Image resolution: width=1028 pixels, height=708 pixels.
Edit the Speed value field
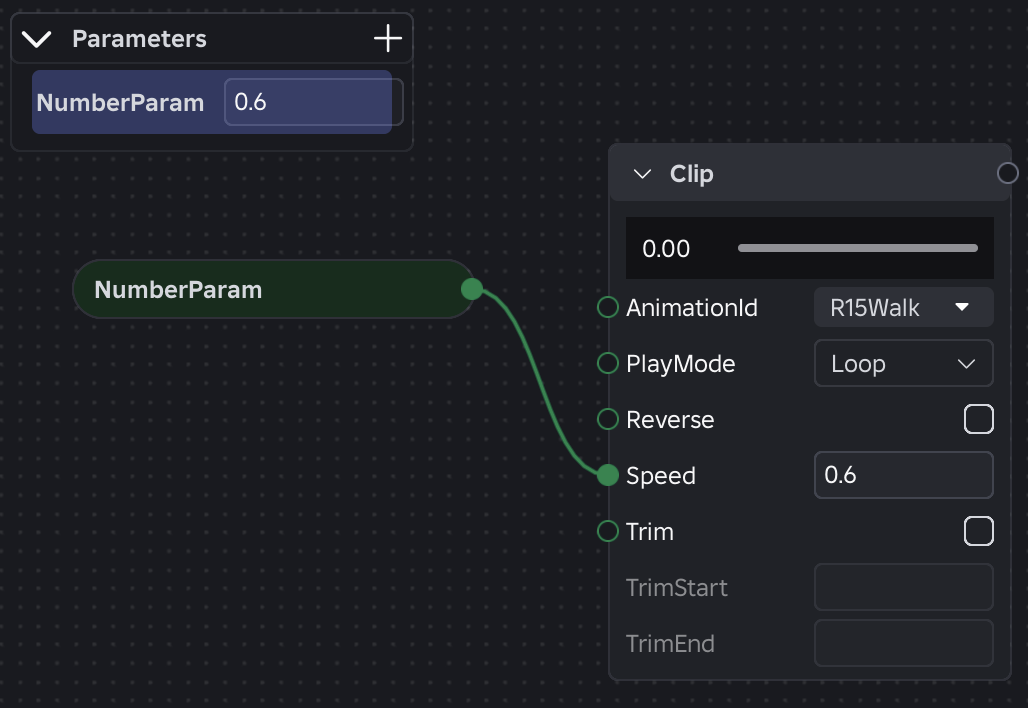pyautogui.click(x=903, y=475)
